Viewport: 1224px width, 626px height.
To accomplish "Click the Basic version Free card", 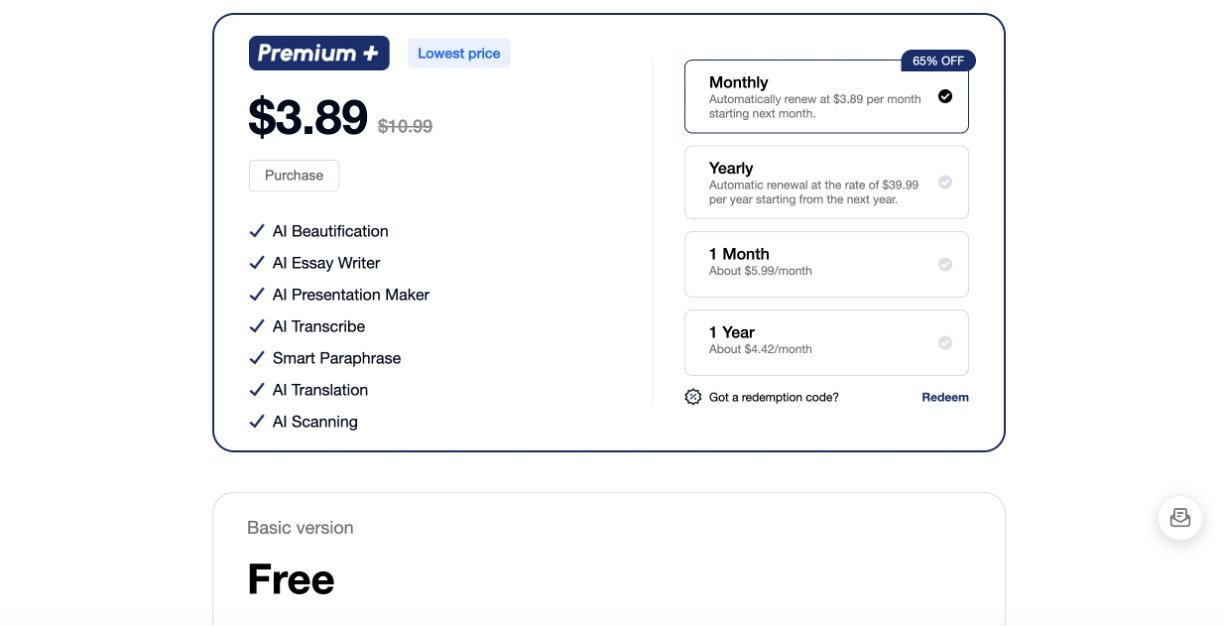I will click(608, 558).
